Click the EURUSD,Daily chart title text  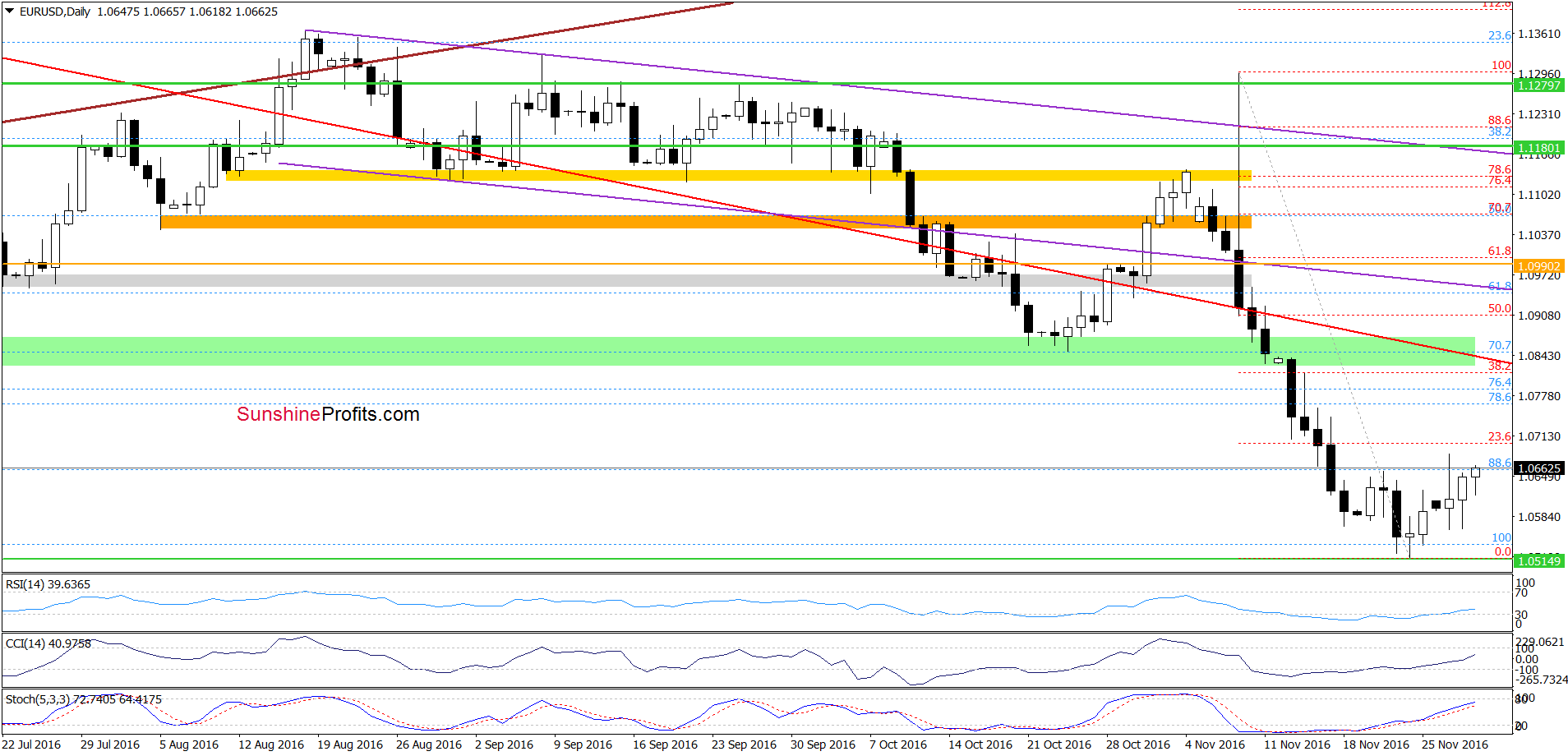coord(55,12)
